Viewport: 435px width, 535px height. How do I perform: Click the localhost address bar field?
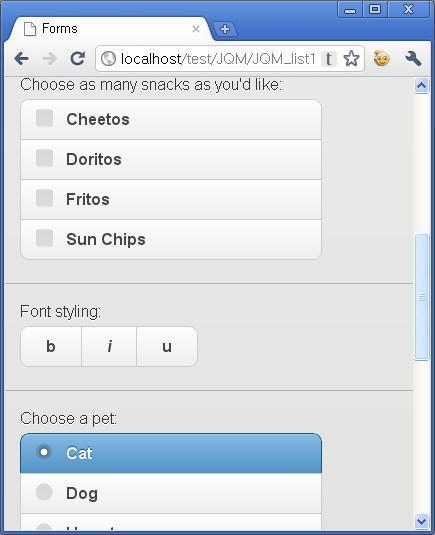[x=218, y=59]
